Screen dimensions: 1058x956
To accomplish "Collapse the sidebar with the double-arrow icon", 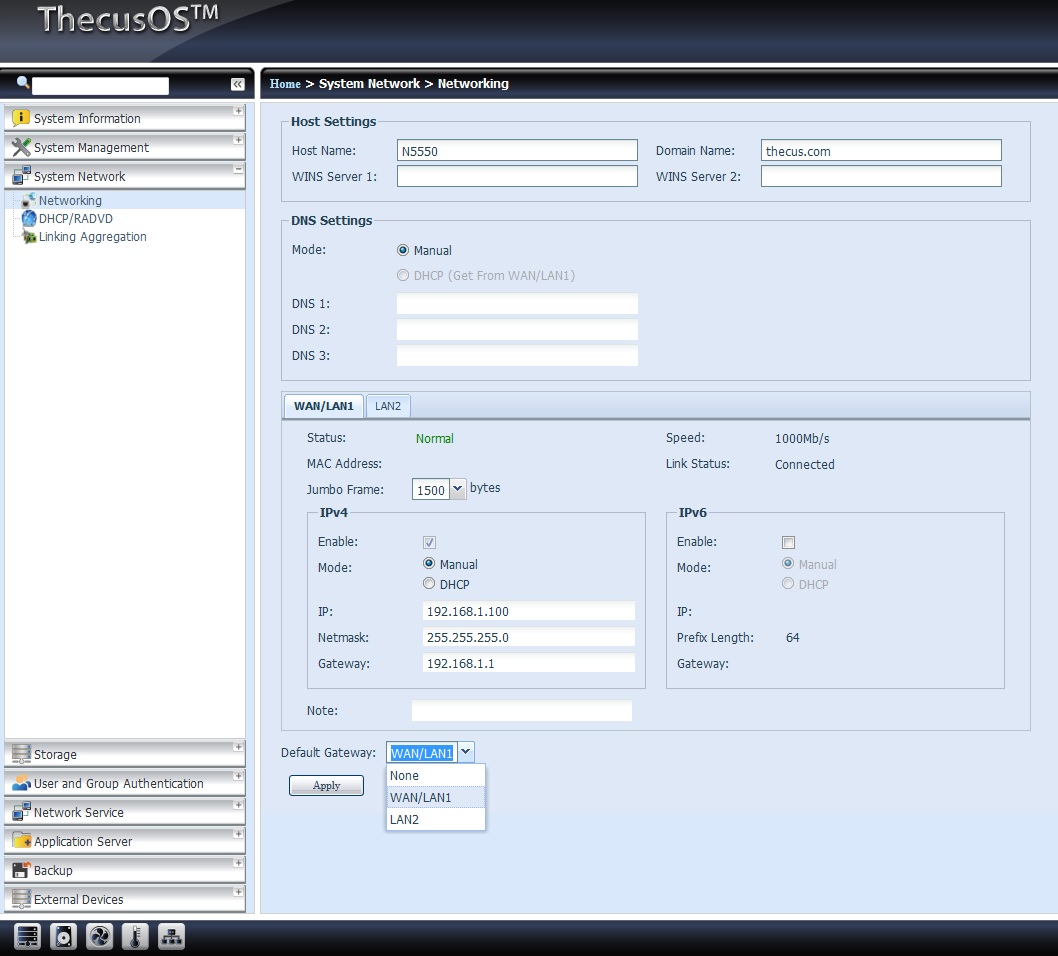I will tap(237, 85).
